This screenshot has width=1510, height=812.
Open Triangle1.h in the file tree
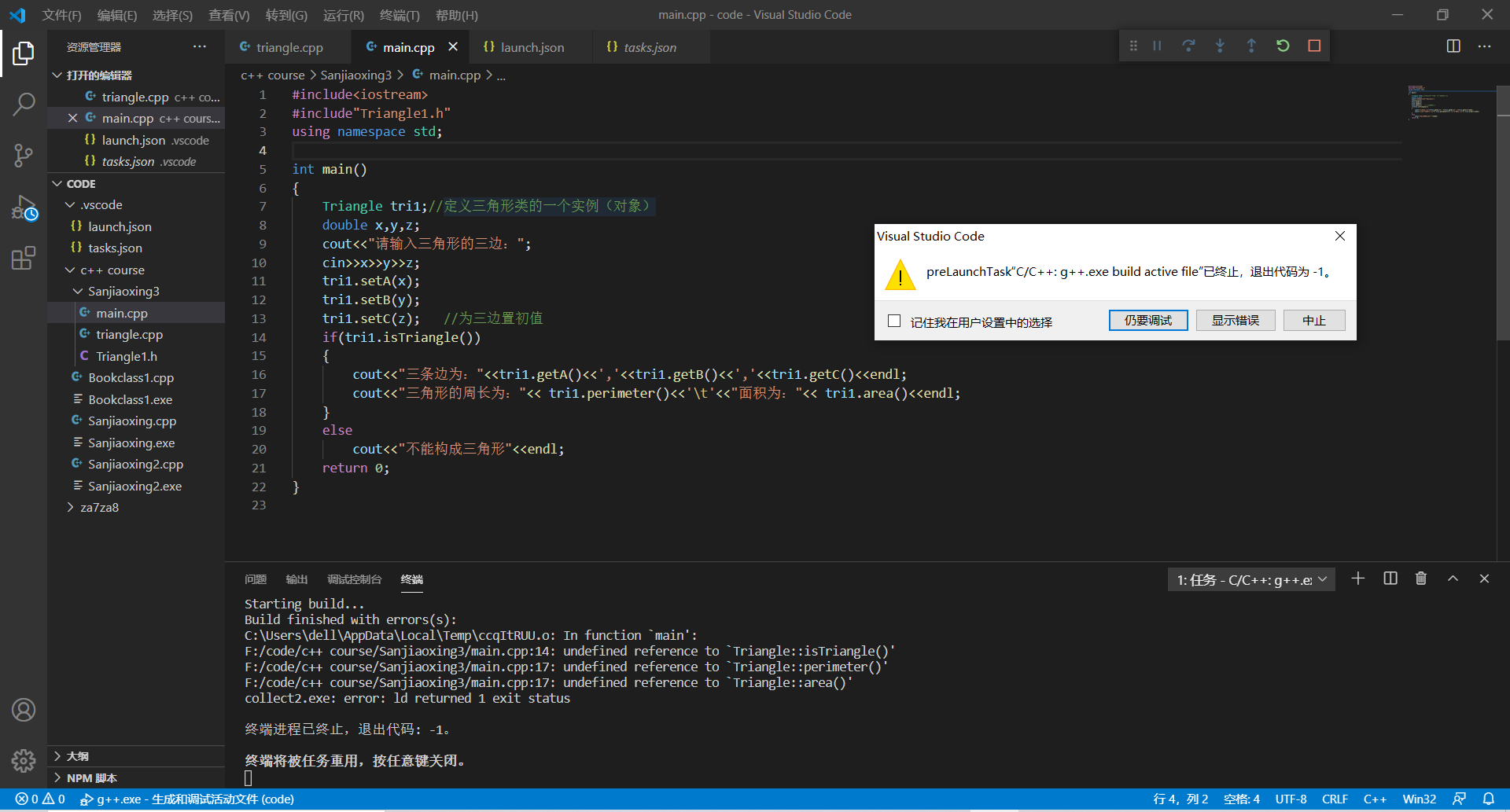click(x=136, y=356)
